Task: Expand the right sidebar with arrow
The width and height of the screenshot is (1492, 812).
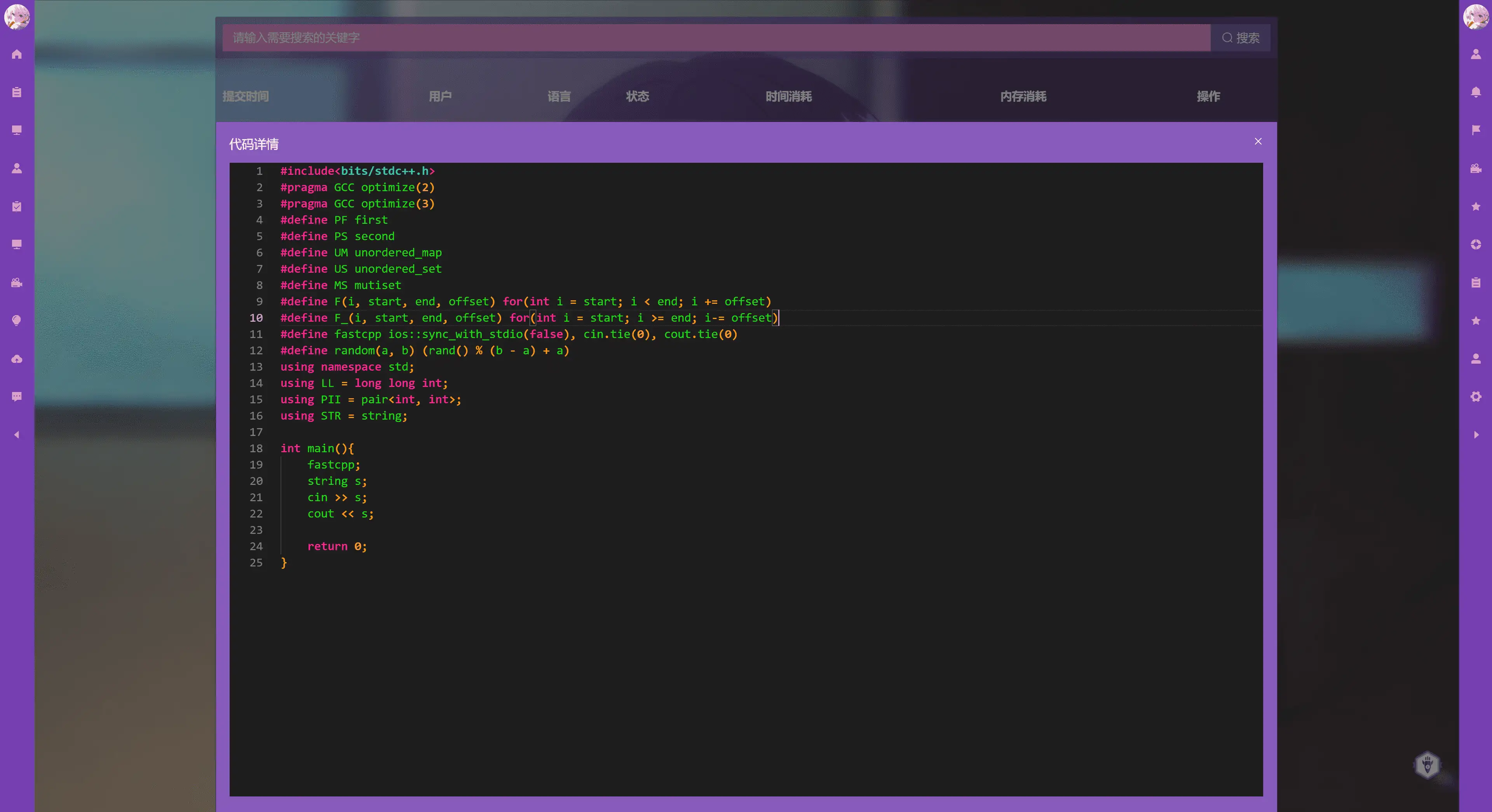Action: pos(1475,434)
